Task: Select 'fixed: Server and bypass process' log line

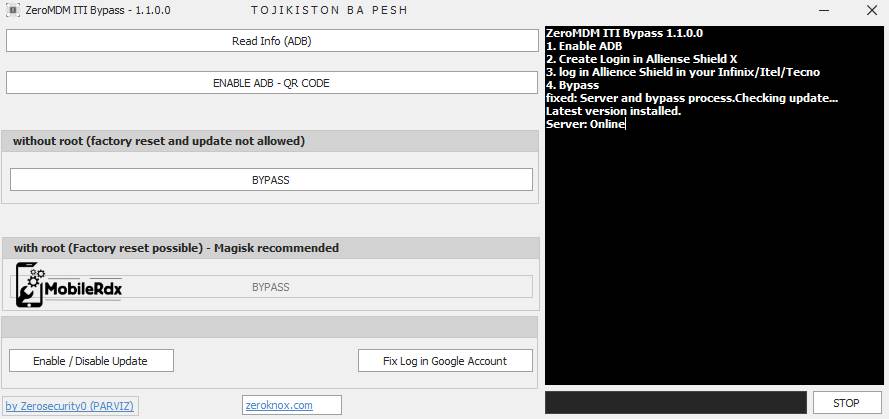Action: coord(692,98)
